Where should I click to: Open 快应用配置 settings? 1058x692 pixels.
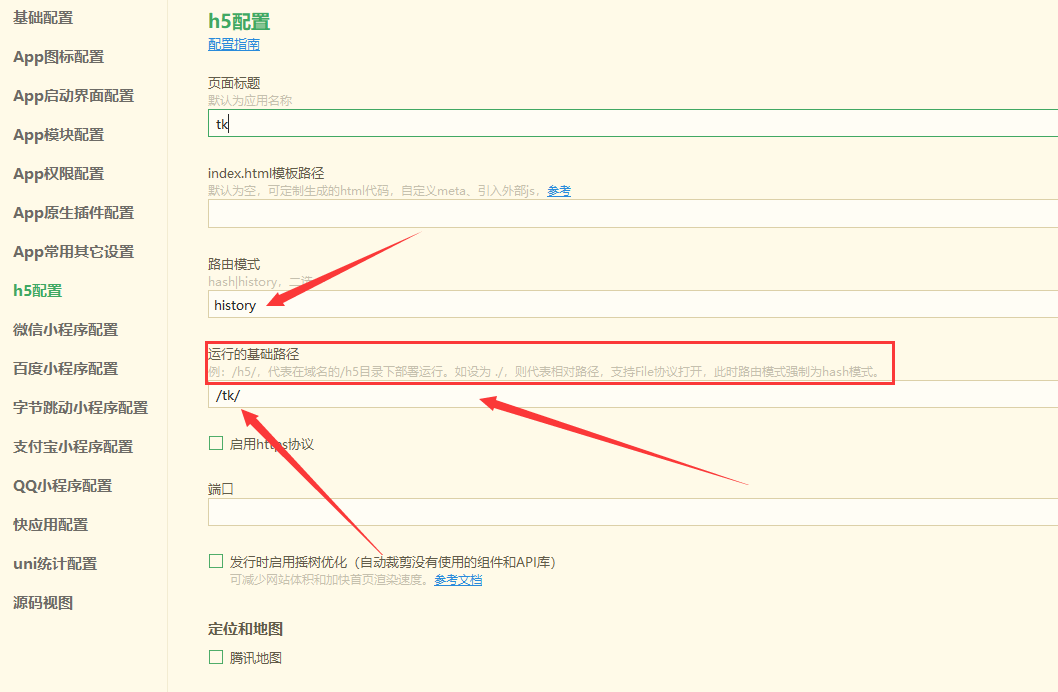(x=48, y=524)
